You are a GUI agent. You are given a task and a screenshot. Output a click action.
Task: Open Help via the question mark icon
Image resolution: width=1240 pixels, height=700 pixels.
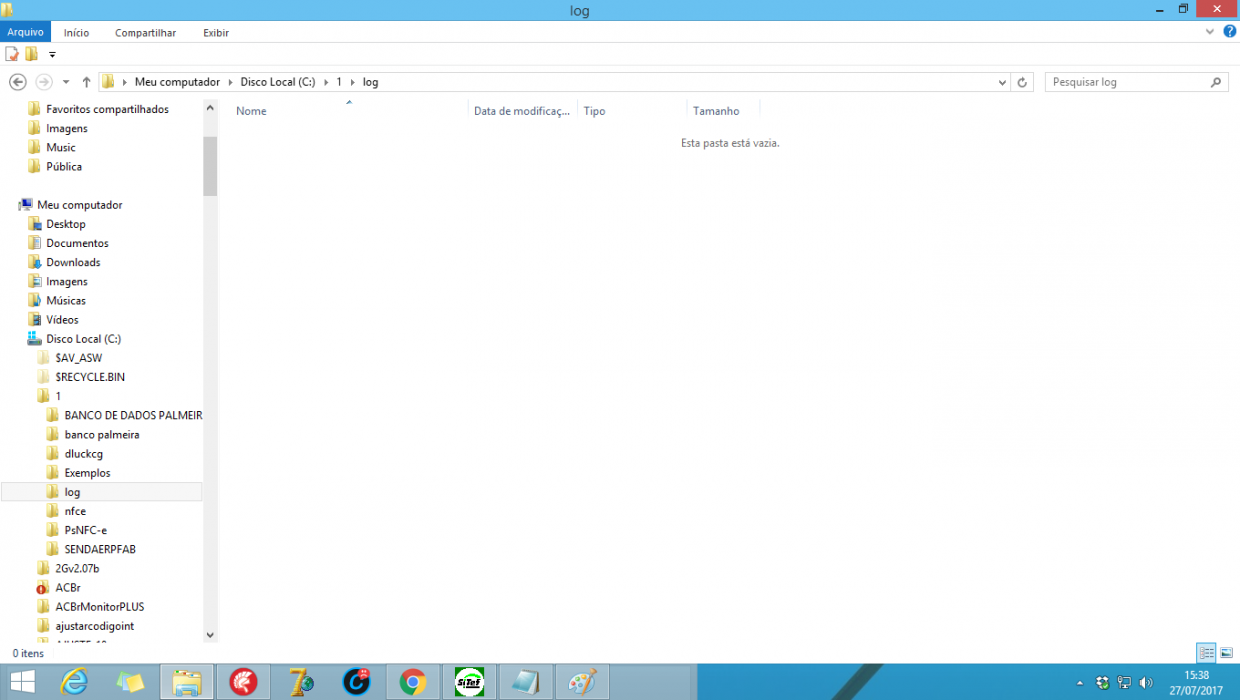coord(1230,32)
